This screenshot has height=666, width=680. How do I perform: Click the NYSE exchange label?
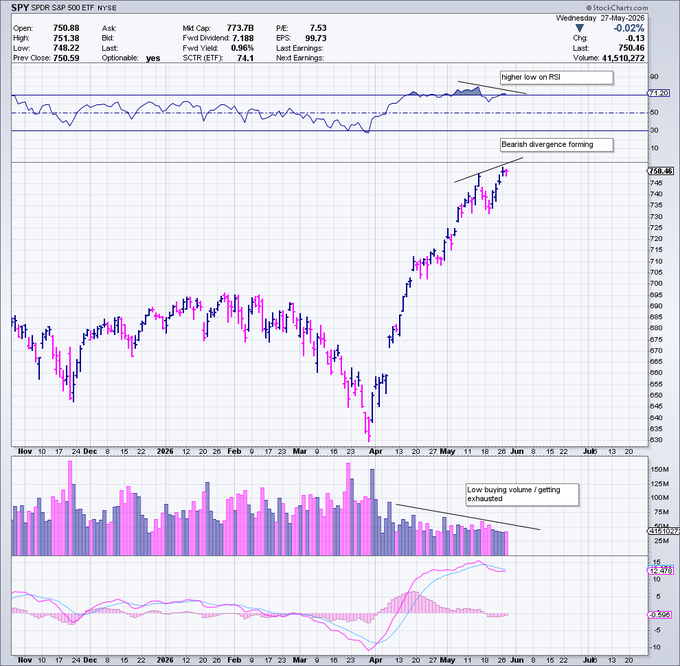tap(107, 8)
